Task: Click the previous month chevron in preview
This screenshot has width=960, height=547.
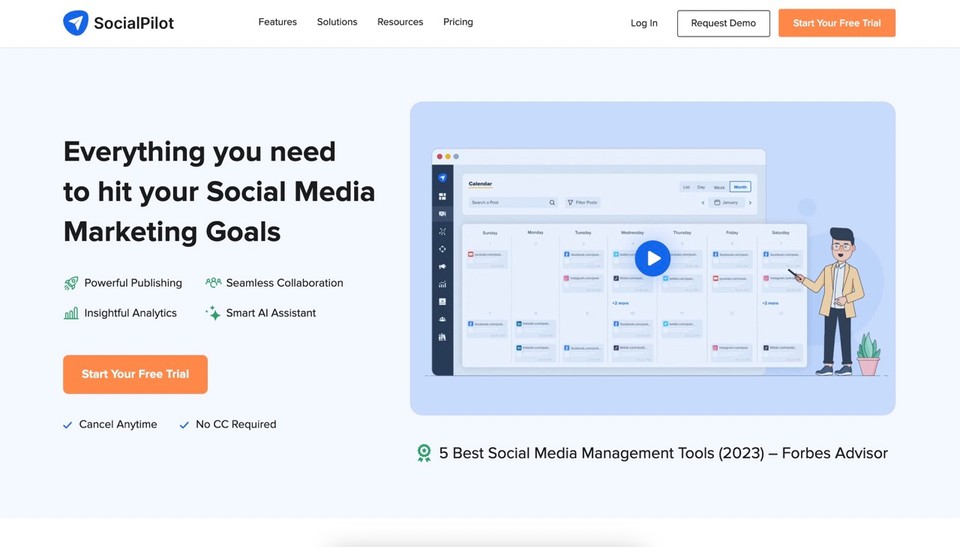Action: tap(703, 203)
